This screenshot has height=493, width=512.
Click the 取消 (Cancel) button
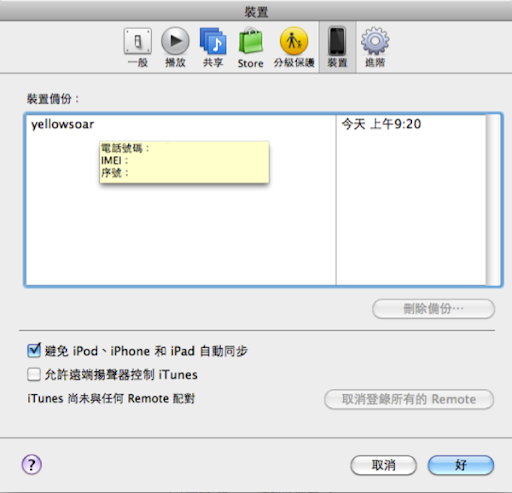pyautogui.click(x=384, y=465)
